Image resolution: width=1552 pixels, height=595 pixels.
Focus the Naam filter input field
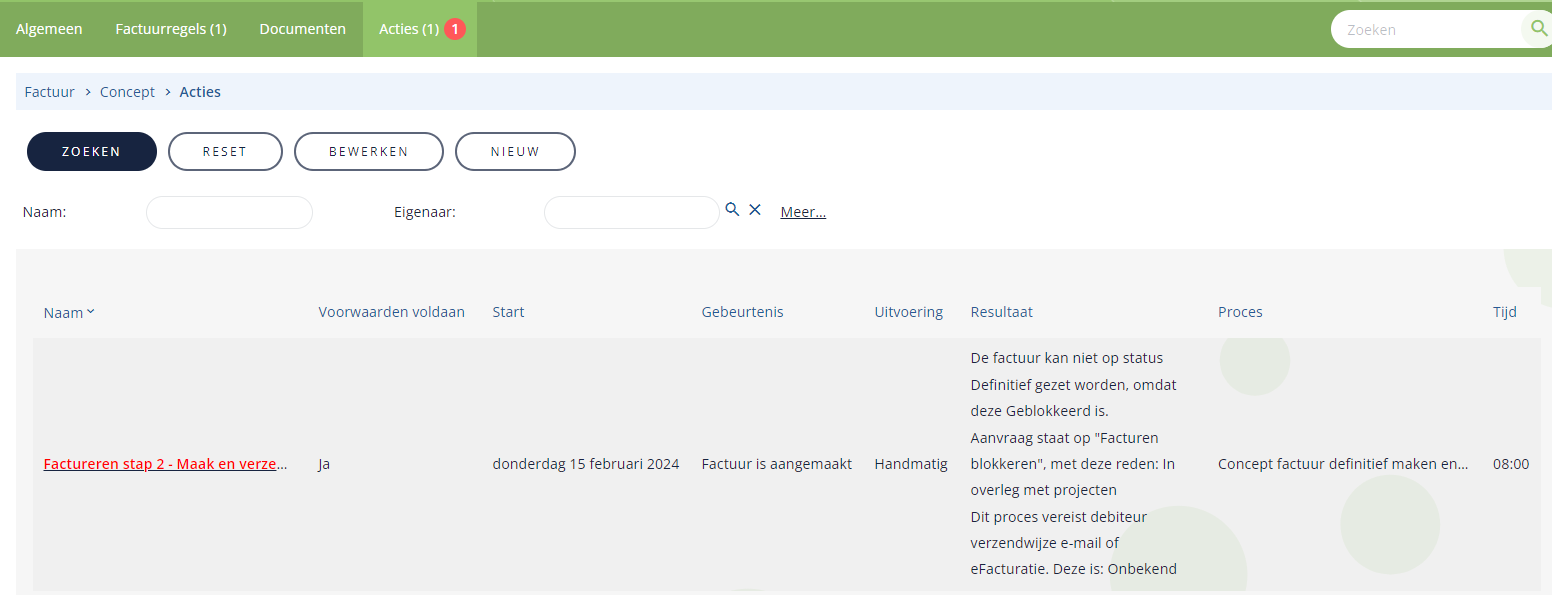click(x=229, y=212)
